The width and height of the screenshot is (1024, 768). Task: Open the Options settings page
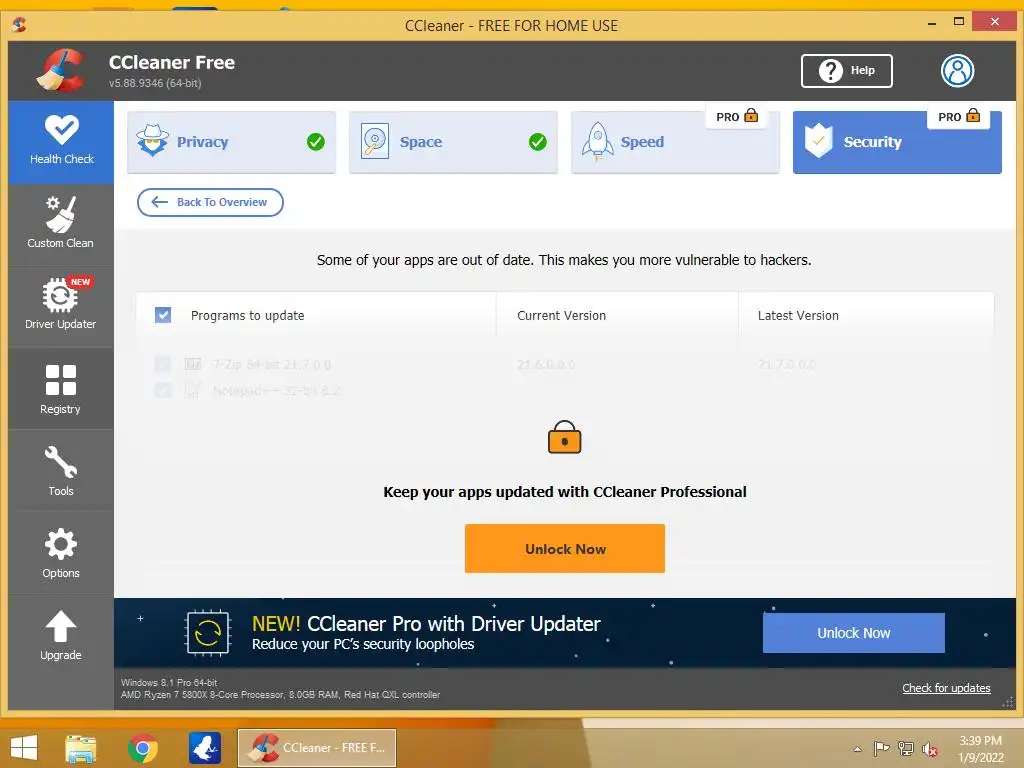pyautogui.click(x=61, y=552)
